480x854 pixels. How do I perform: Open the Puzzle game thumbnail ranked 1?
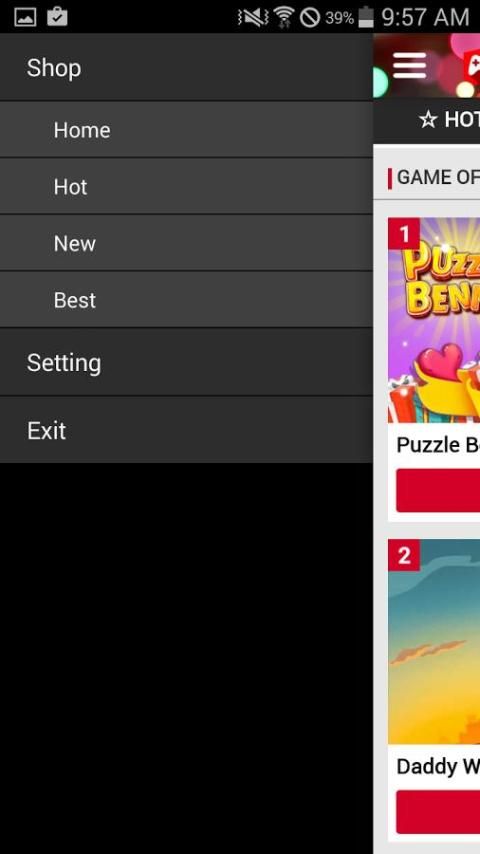[x=434, y=320]
